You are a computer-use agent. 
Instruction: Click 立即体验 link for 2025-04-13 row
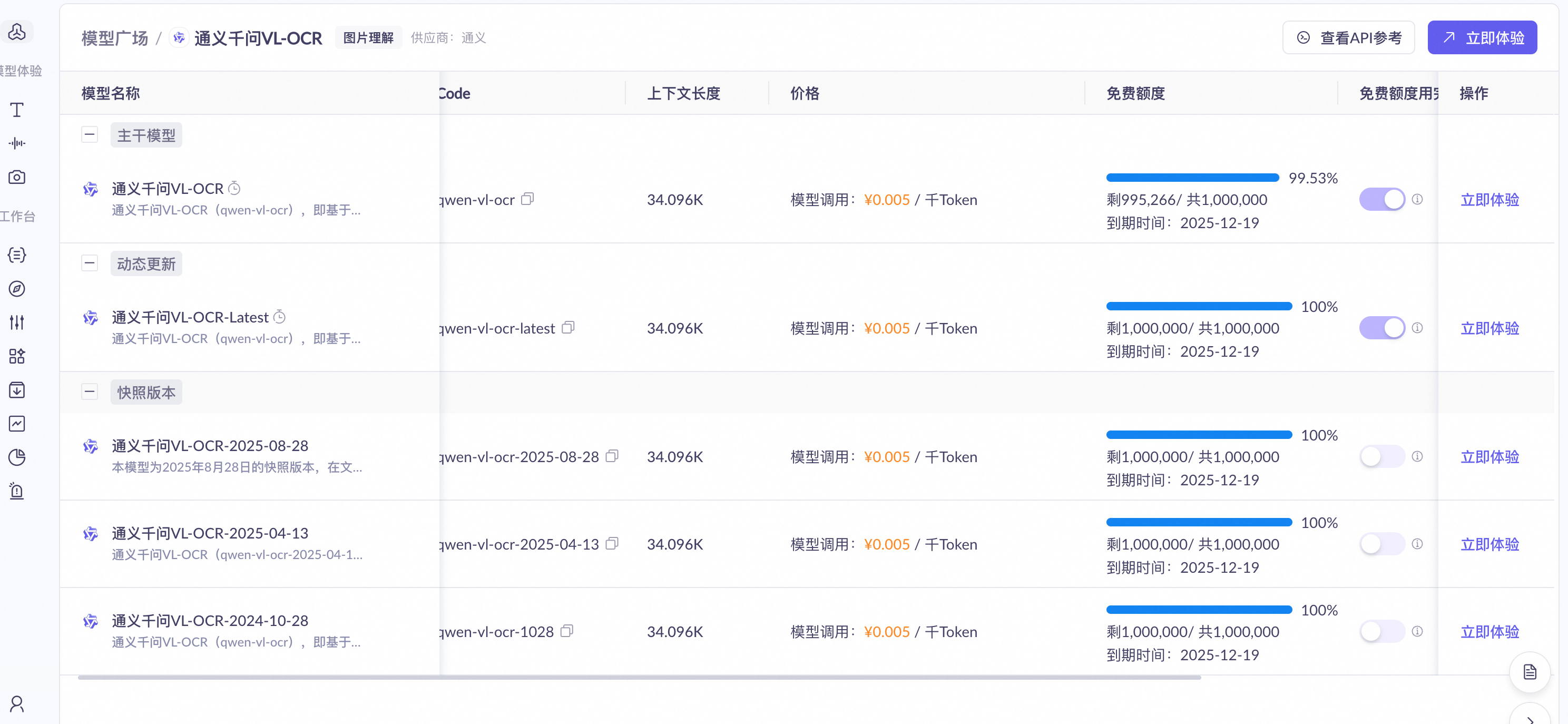[x=1489, y=544]
